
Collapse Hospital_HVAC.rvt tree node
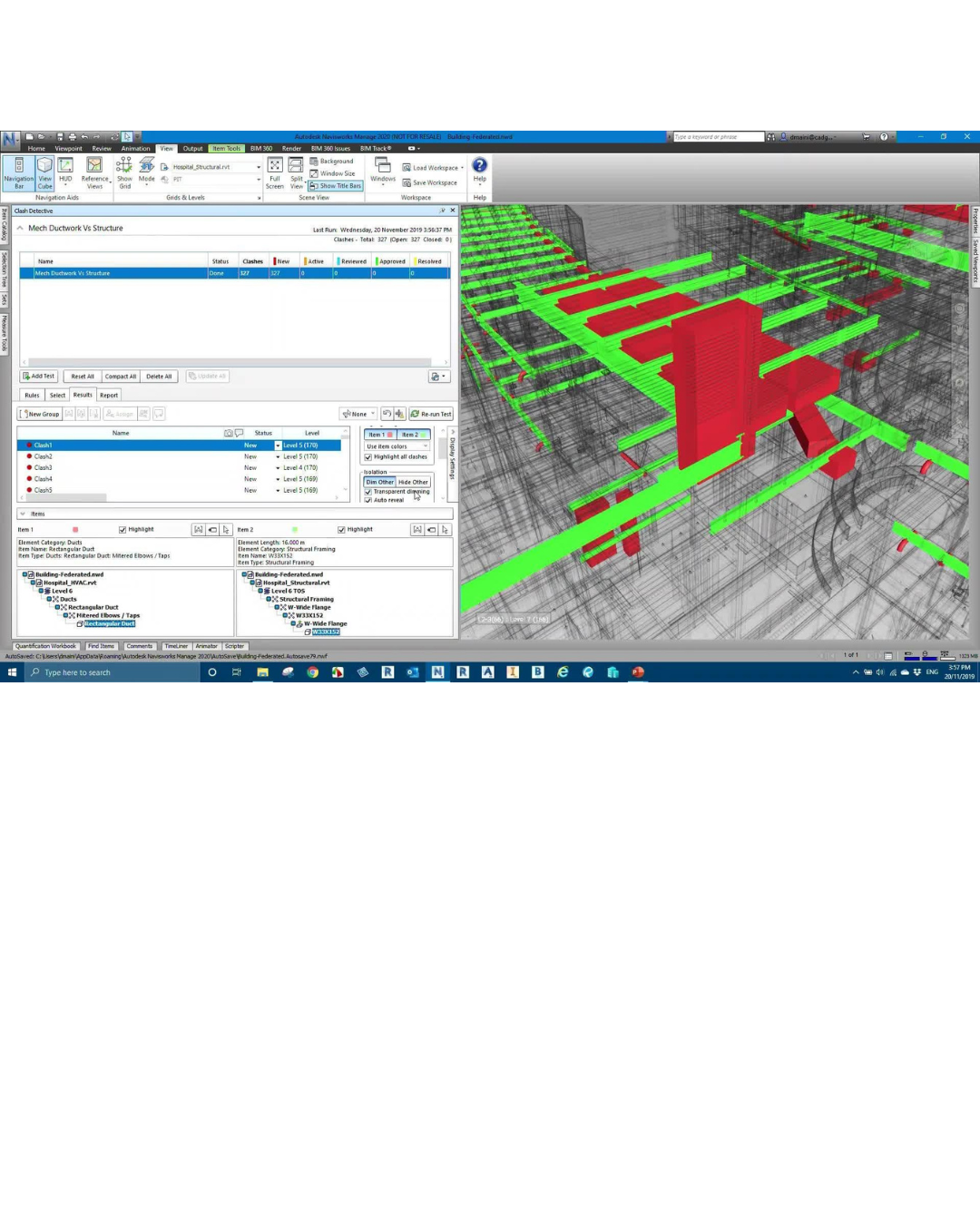pos(34,583)
